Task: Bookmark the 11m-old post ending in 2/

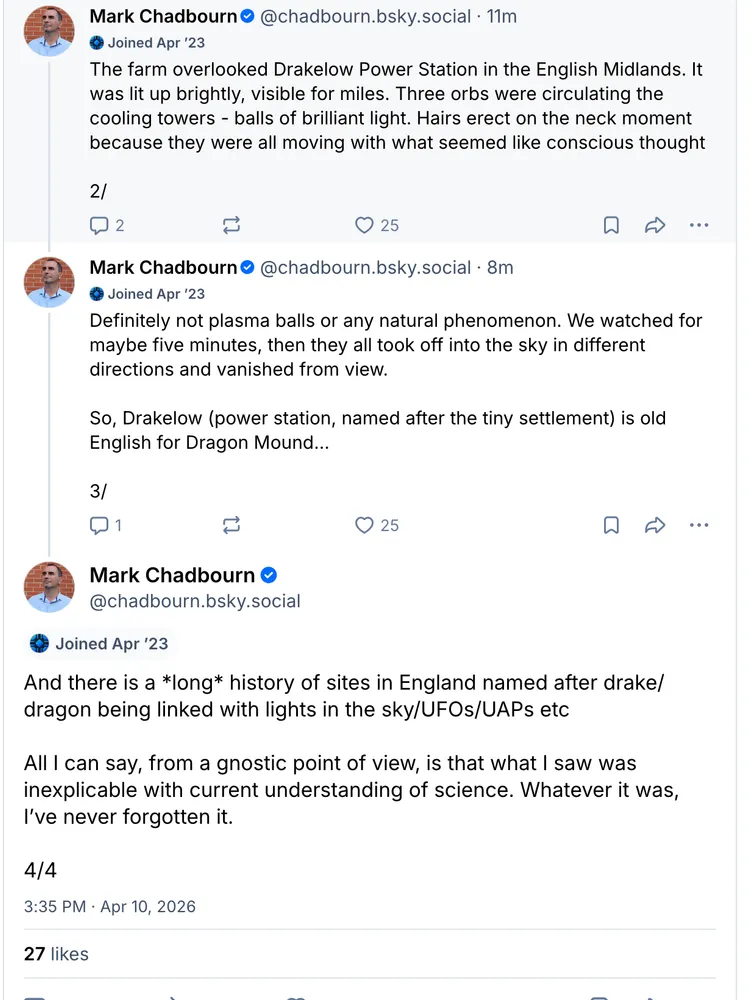Action: tap(611, 225)
